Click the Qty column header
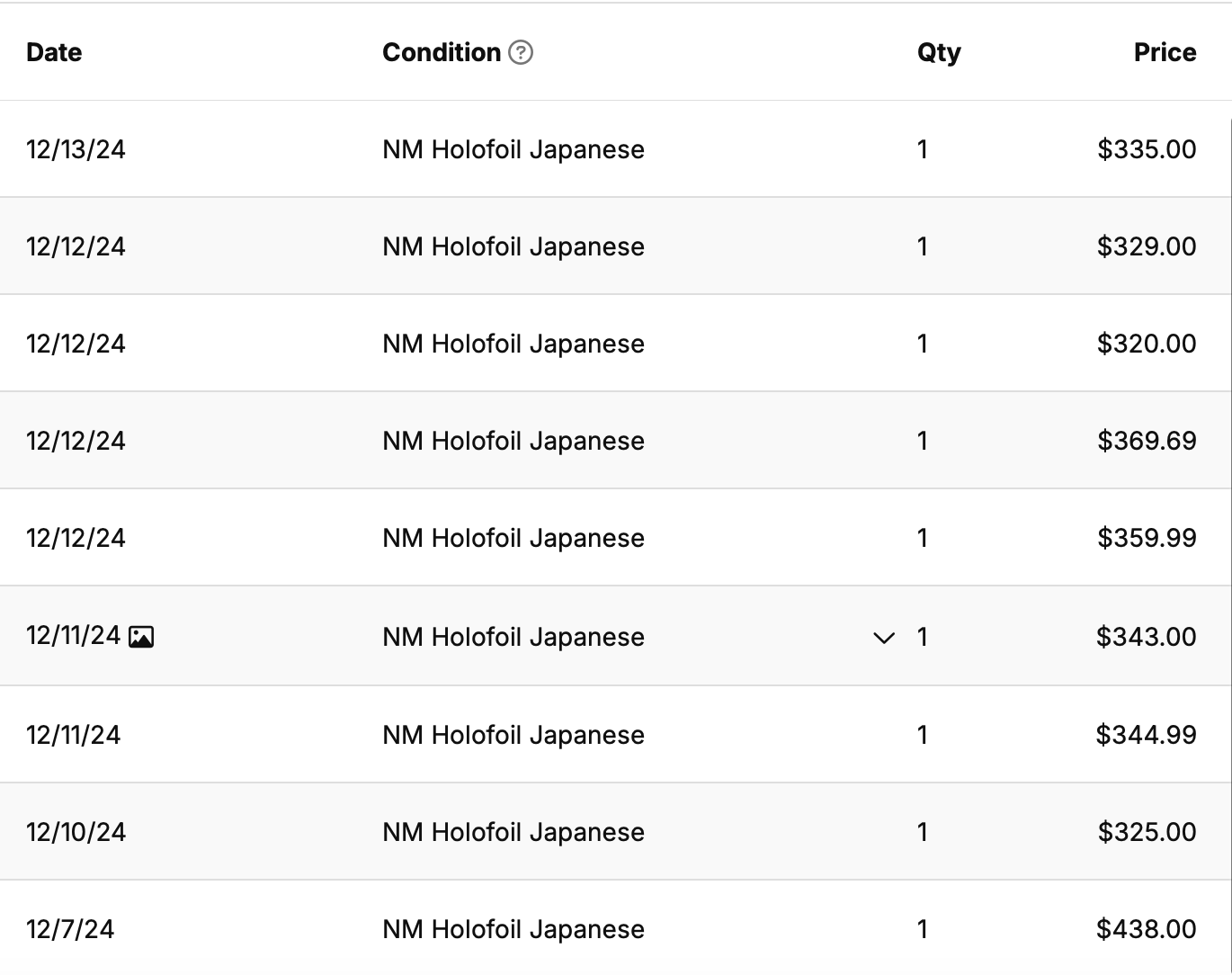1232x975 pixels. point(939,52)
